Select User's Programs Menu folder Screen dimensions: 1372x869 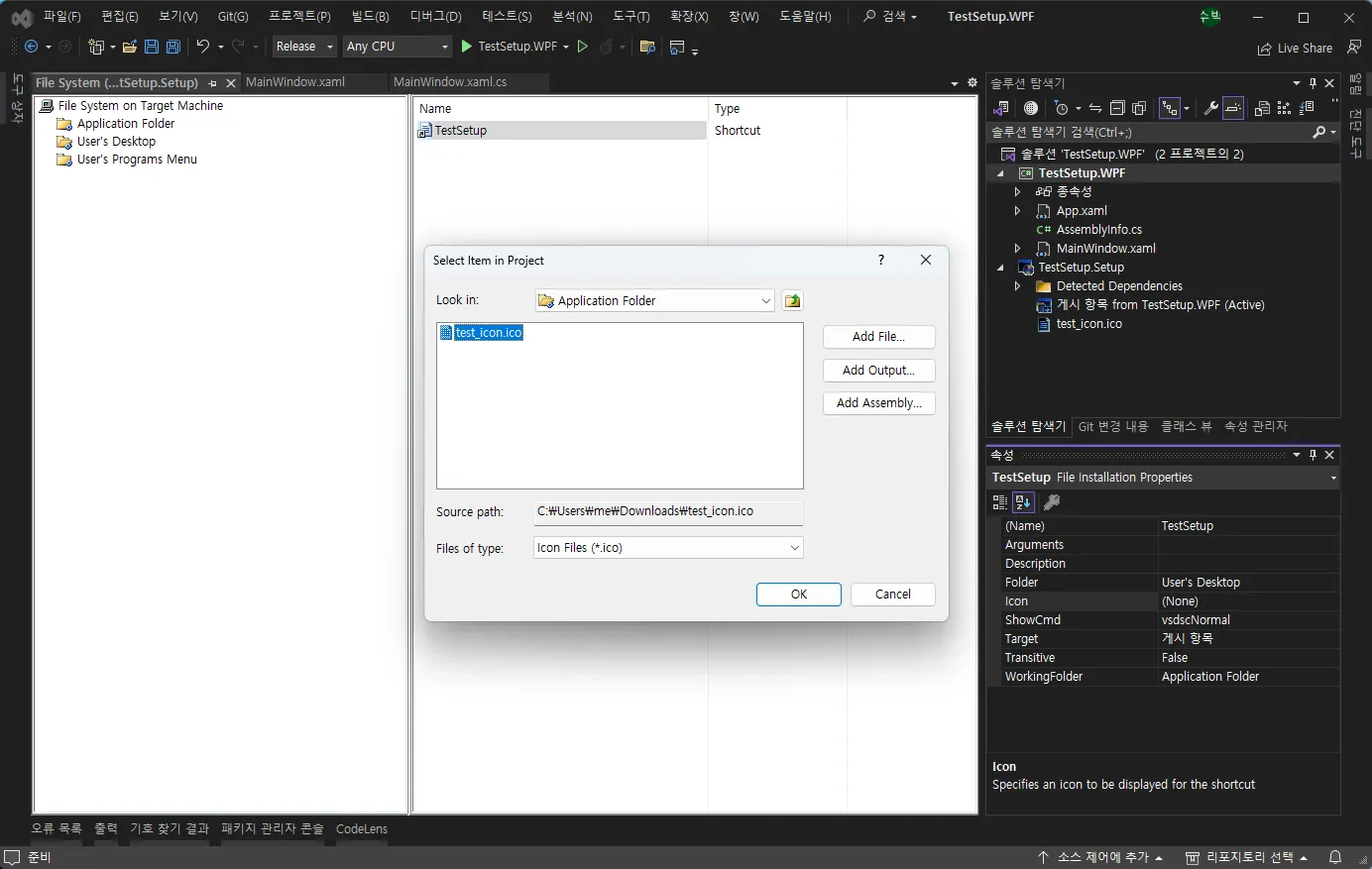[x=137, y=160]
